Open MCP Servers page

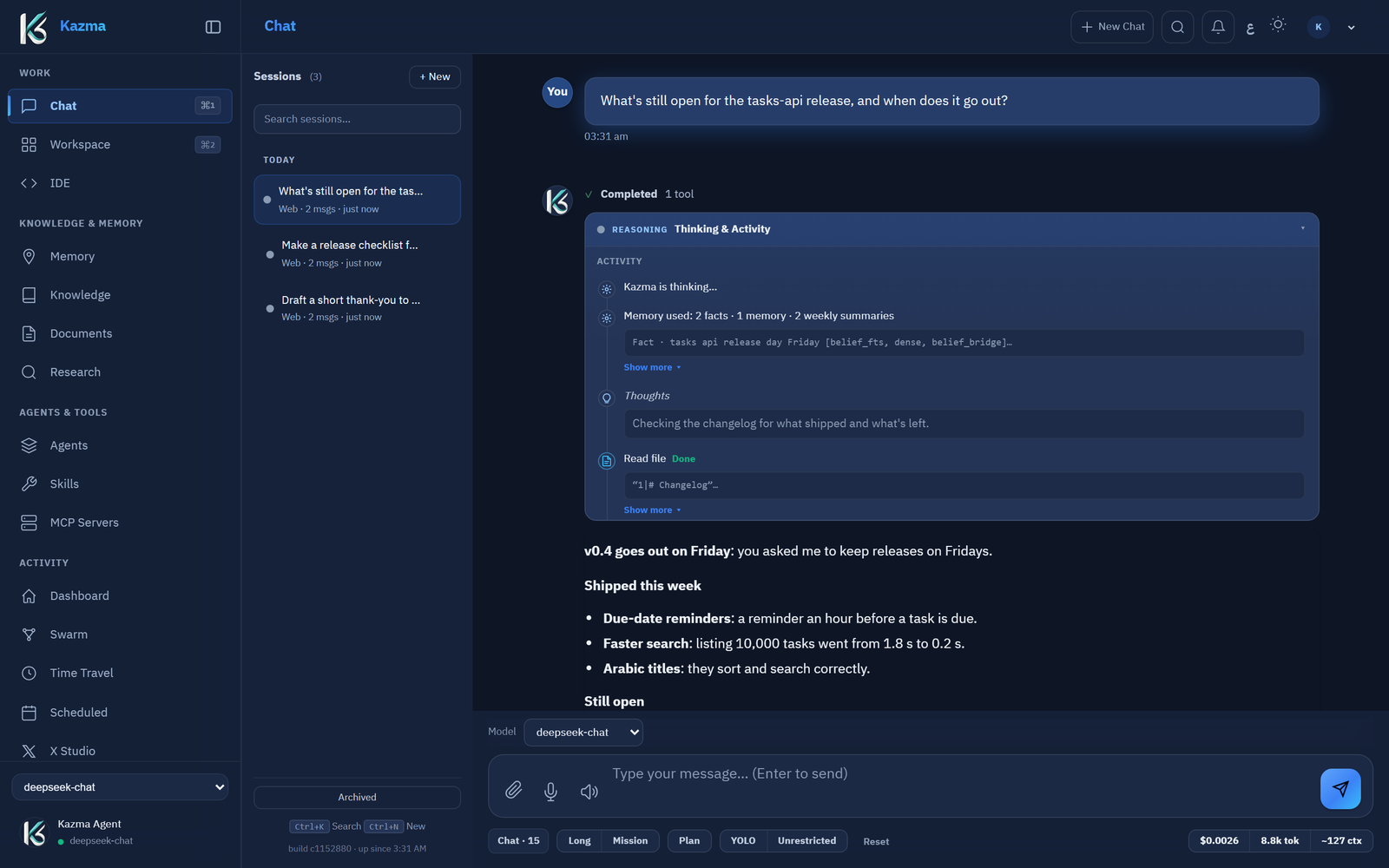(120, 523)
